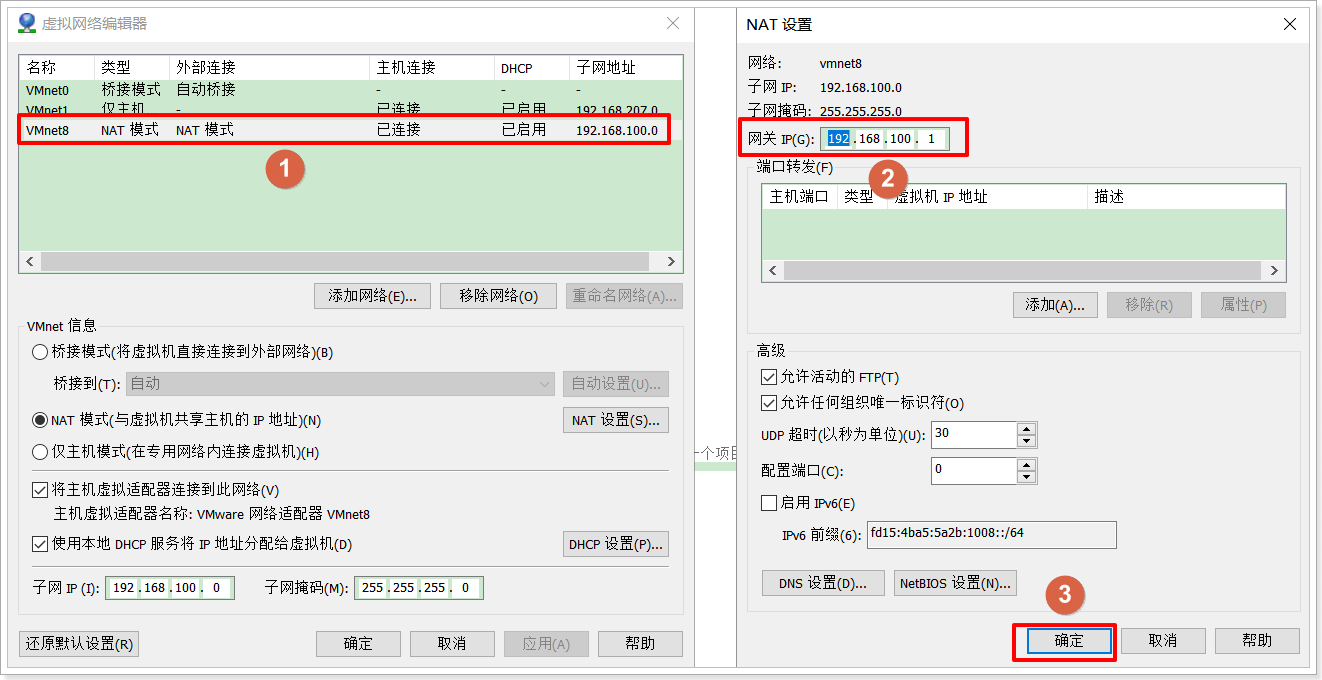1322x680 pixels.
Task: Open the DHCP 设置(P)... button
Action: coord(616,544)
